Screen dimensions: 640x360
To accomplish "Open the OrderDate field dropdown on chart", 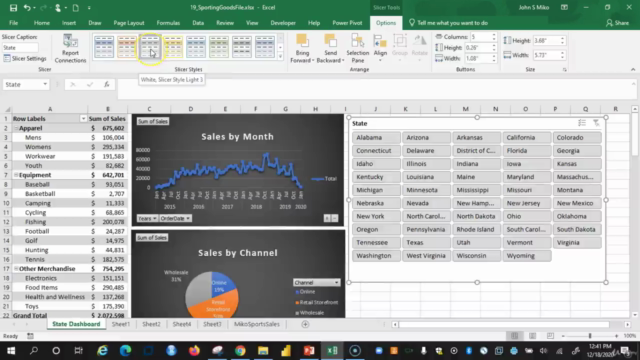I will 175,218.
